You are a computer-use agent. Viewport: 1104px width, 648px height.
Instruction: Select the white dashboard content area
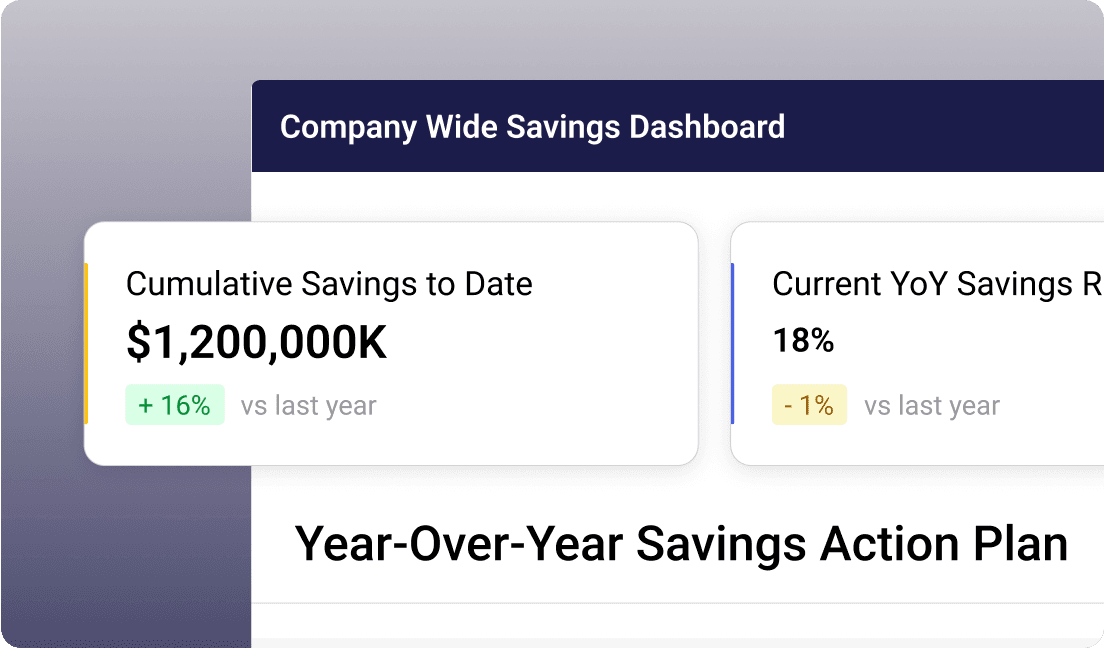[500, 490]
